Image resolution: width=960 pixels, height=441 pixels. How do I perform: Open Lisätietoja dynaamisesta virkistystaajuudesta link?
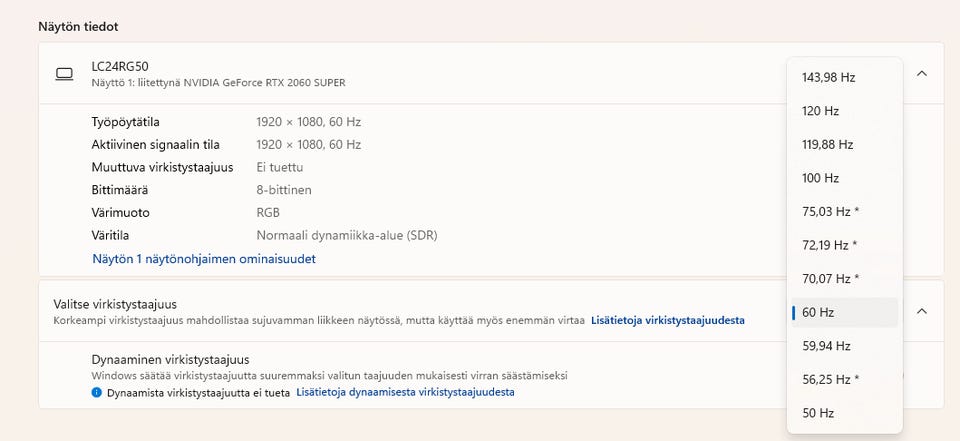pos(405,392)
